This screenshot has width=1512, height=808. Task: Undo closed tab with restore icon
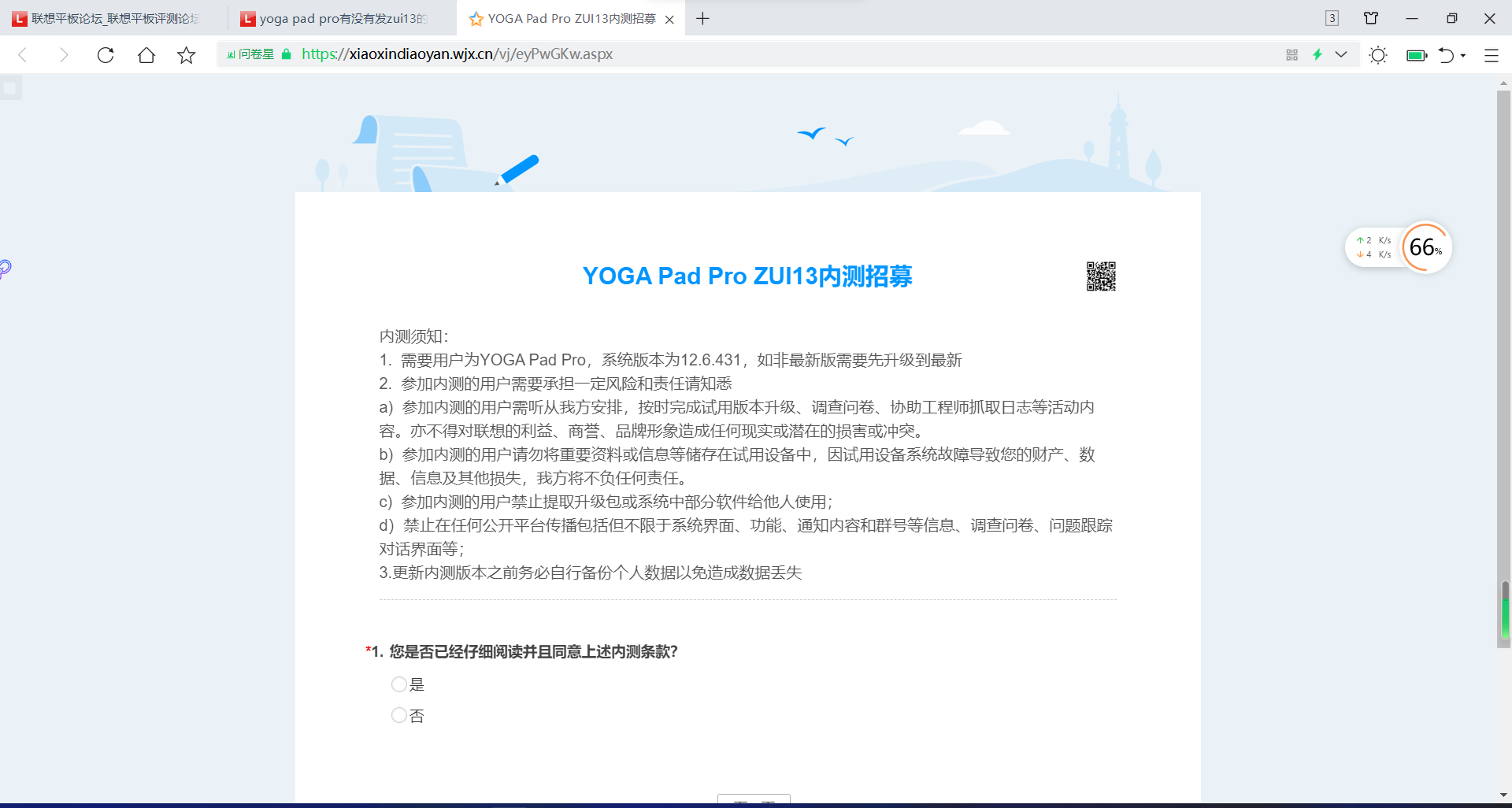1446,55
